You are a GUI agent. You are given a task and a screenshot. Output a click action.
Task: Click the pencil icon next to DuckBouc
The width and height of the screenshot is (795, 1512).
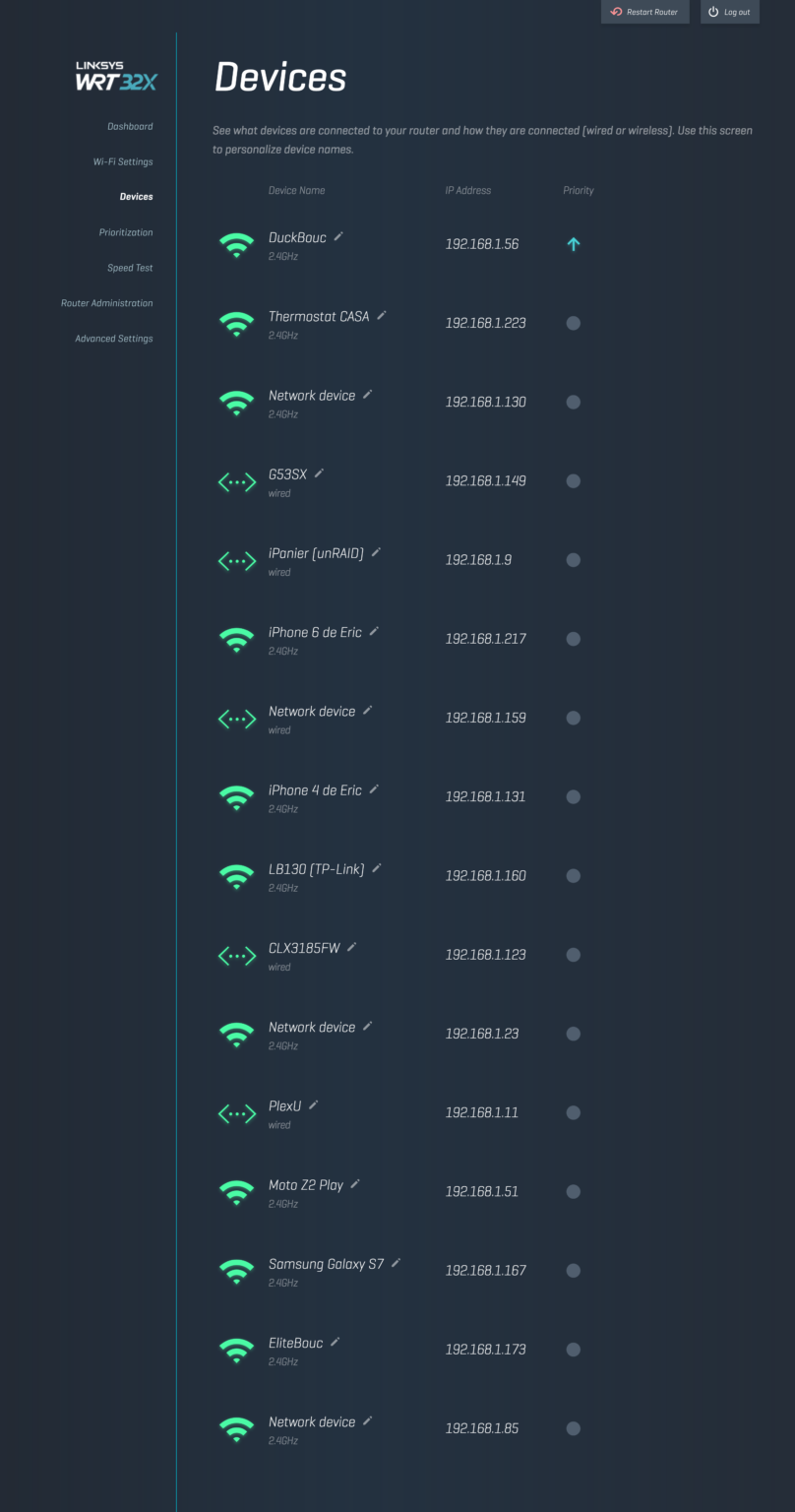[338, 236]
